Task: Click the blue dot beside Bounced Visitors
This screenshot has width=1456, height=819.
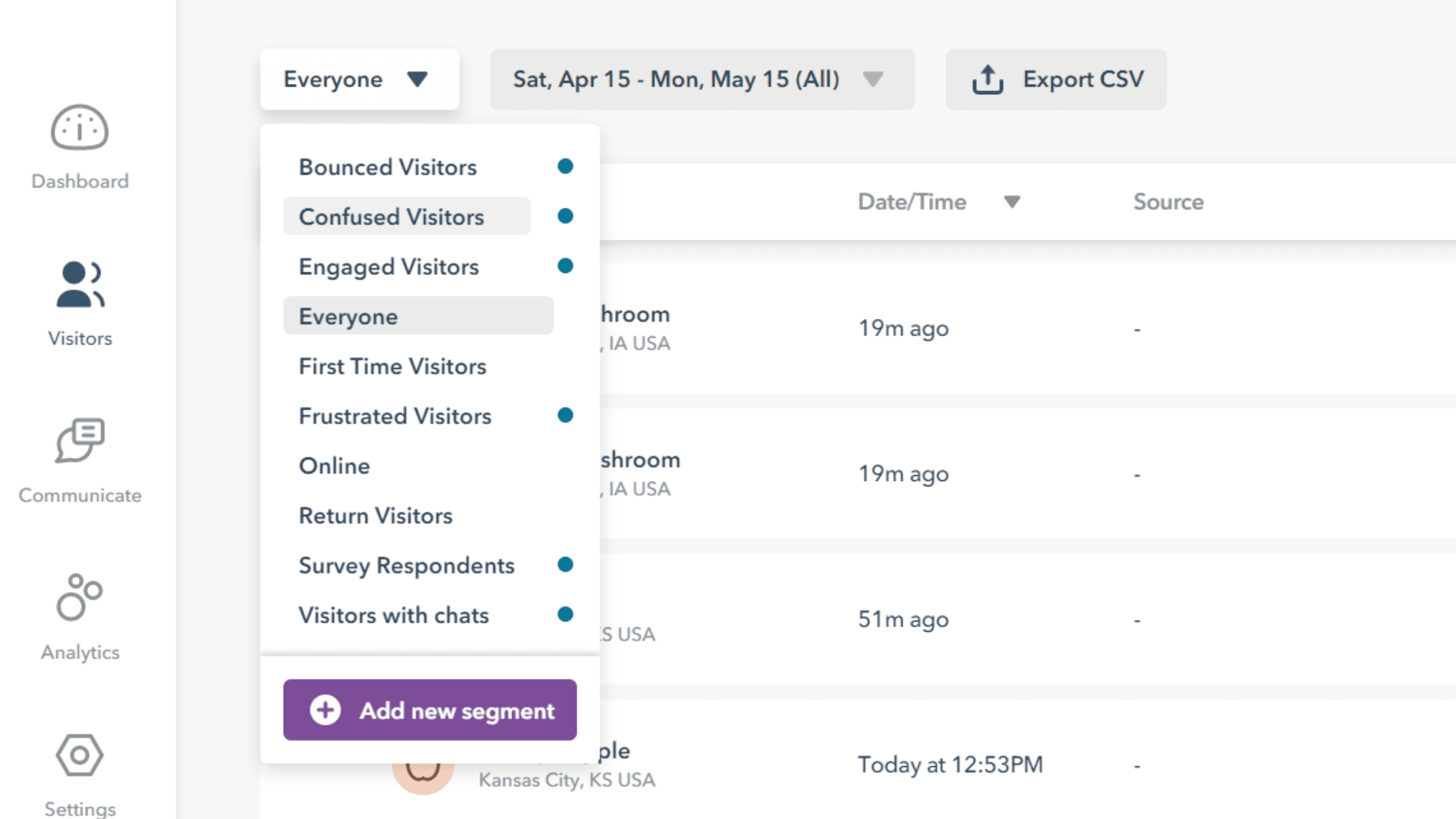Action: (565, 166)
